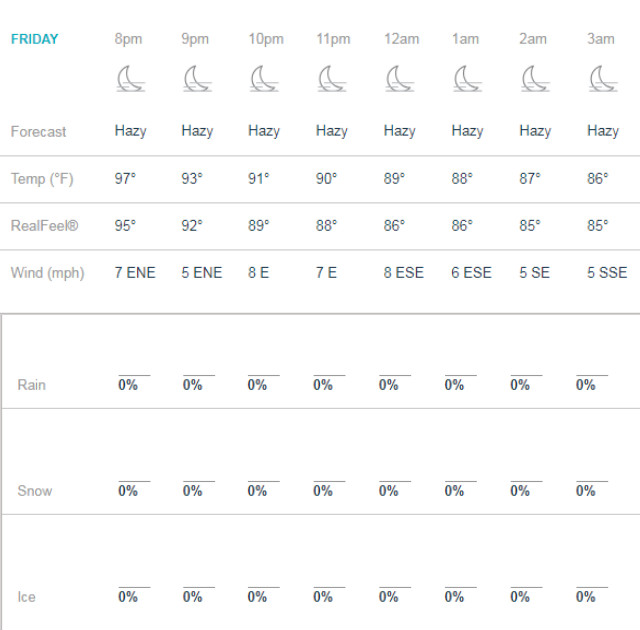The image size is (640, 630).
Task: Select the FRIDAY day heading
Action: click(x=35, y=39)
